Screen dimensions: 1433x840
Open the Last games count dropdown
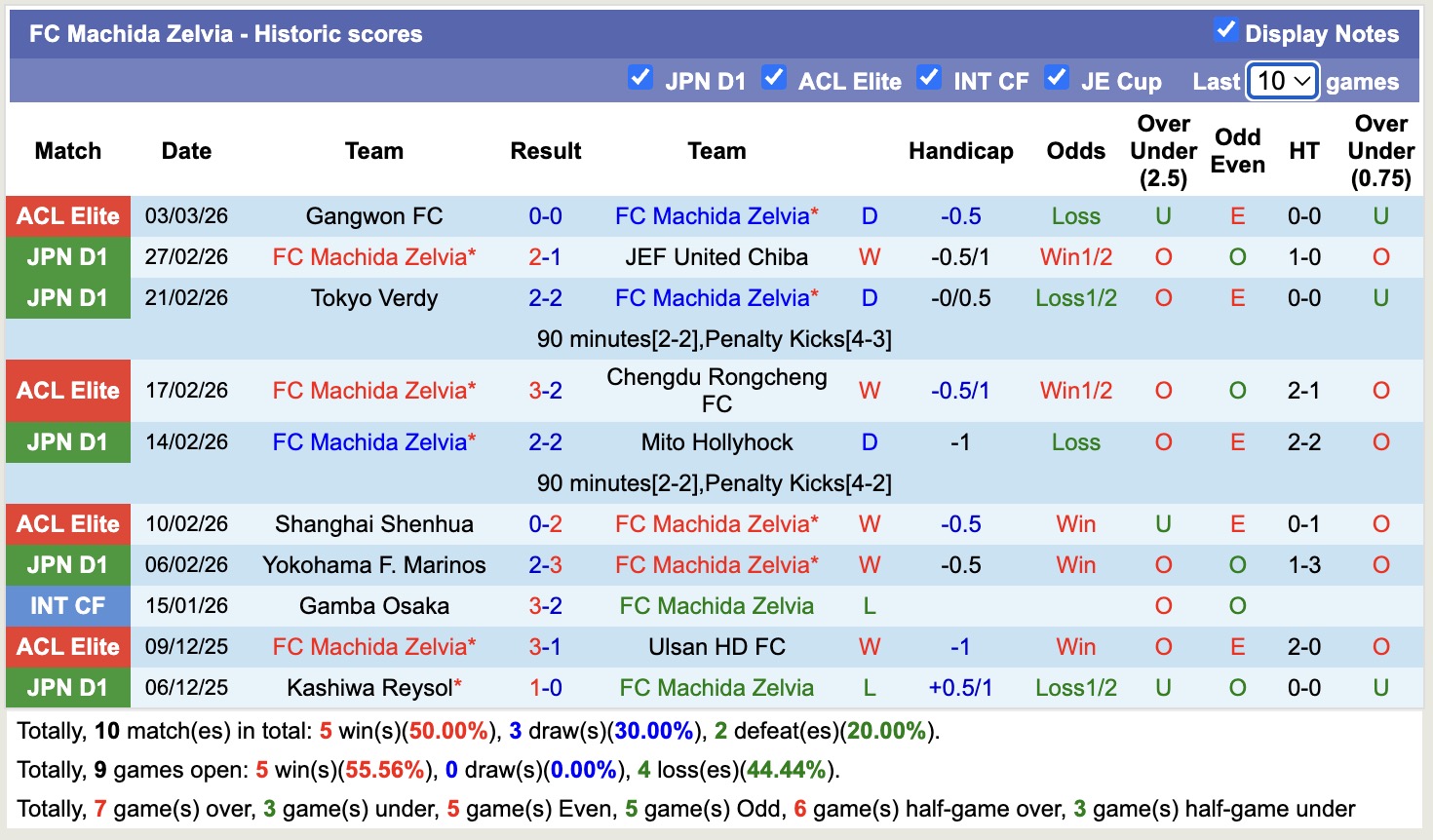click(1281, 81)
